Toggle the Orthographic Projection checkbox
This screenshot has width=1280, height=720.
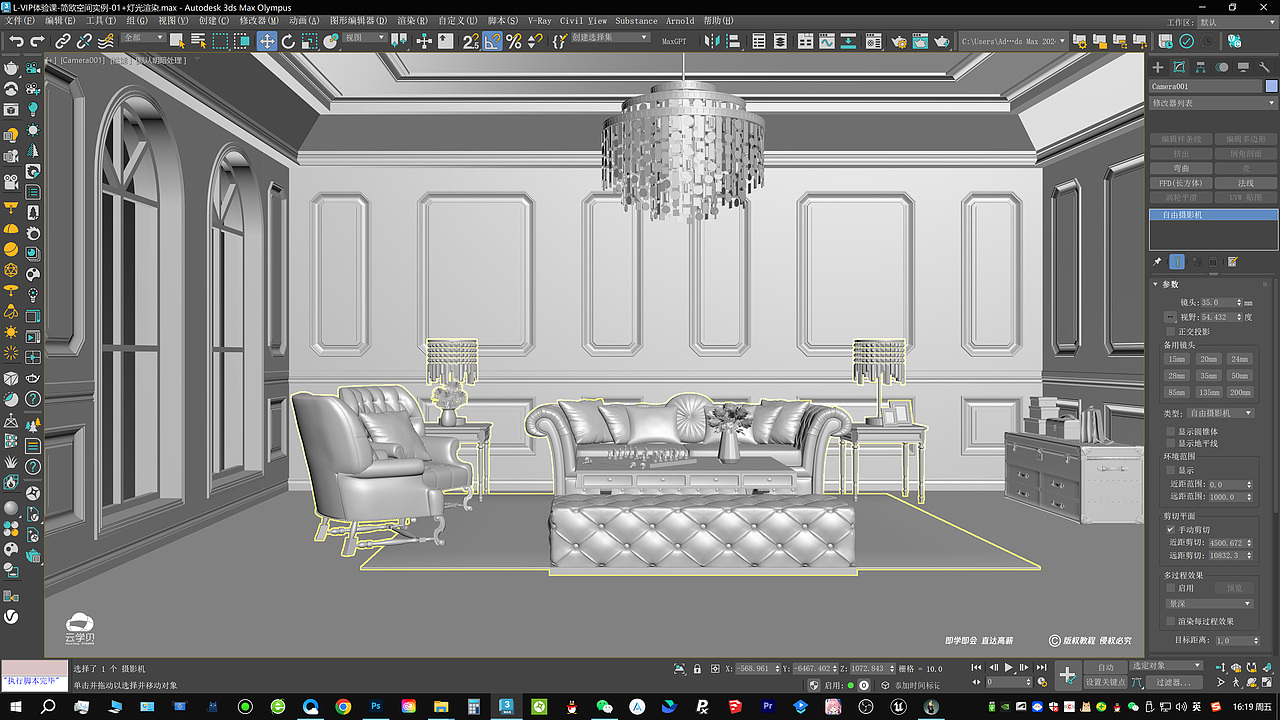1171,331
